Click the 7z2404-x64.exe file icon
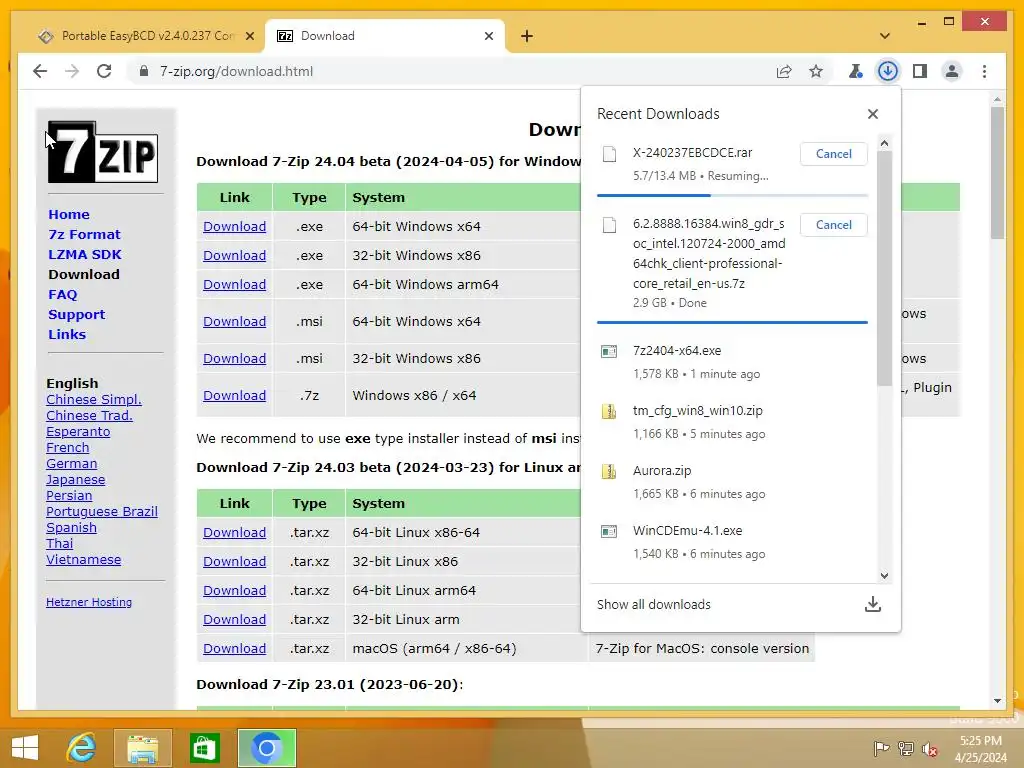The image size is (1024, 768). coord(609,351)
